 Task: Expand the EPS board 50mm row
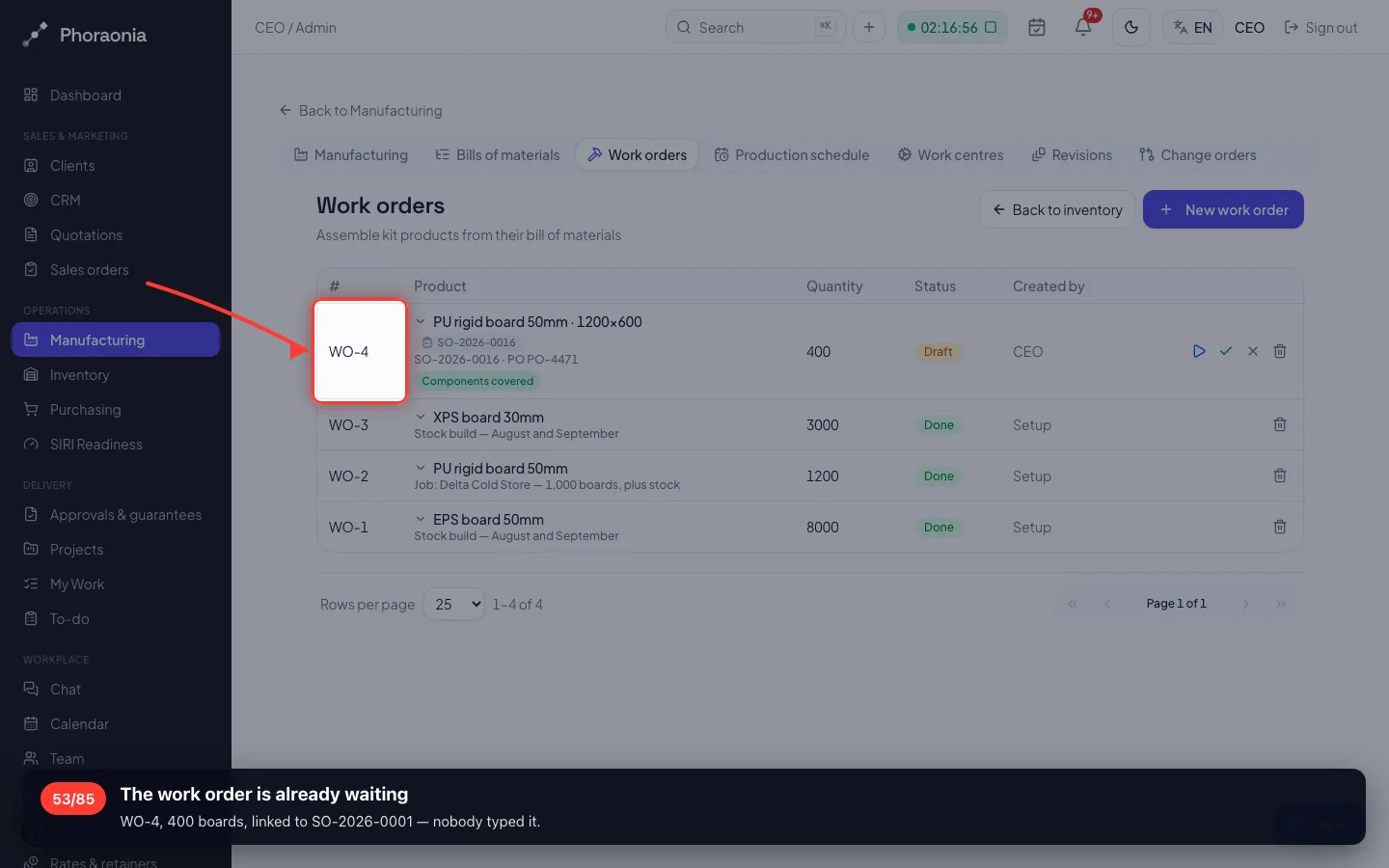(421, 519)
